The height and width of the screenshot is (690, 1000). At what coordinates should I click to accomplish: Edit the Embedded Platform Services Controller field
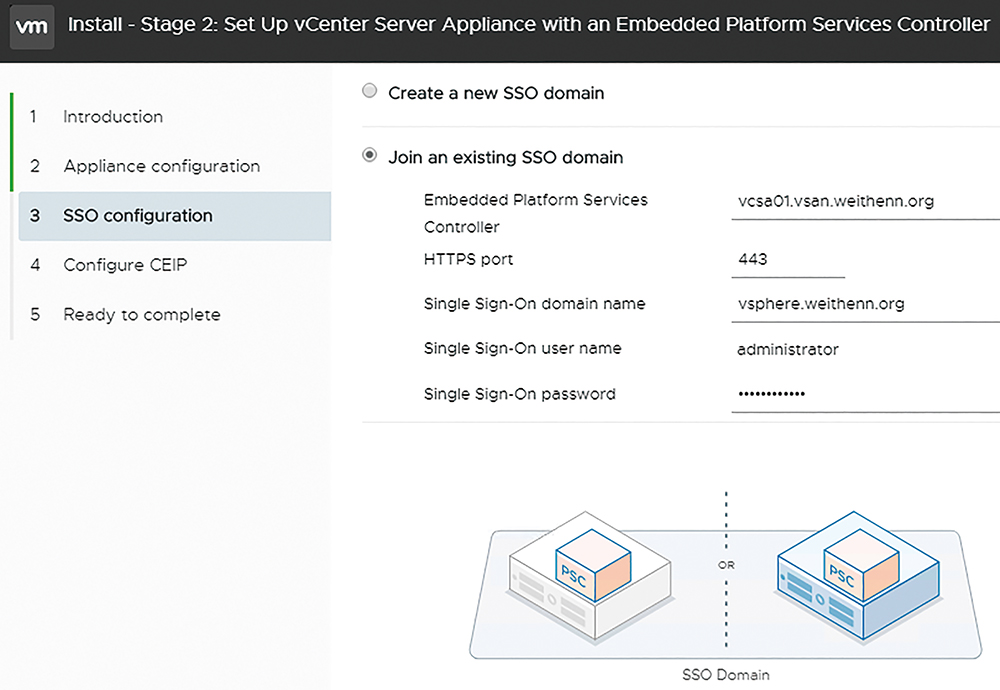pos(865,202)
